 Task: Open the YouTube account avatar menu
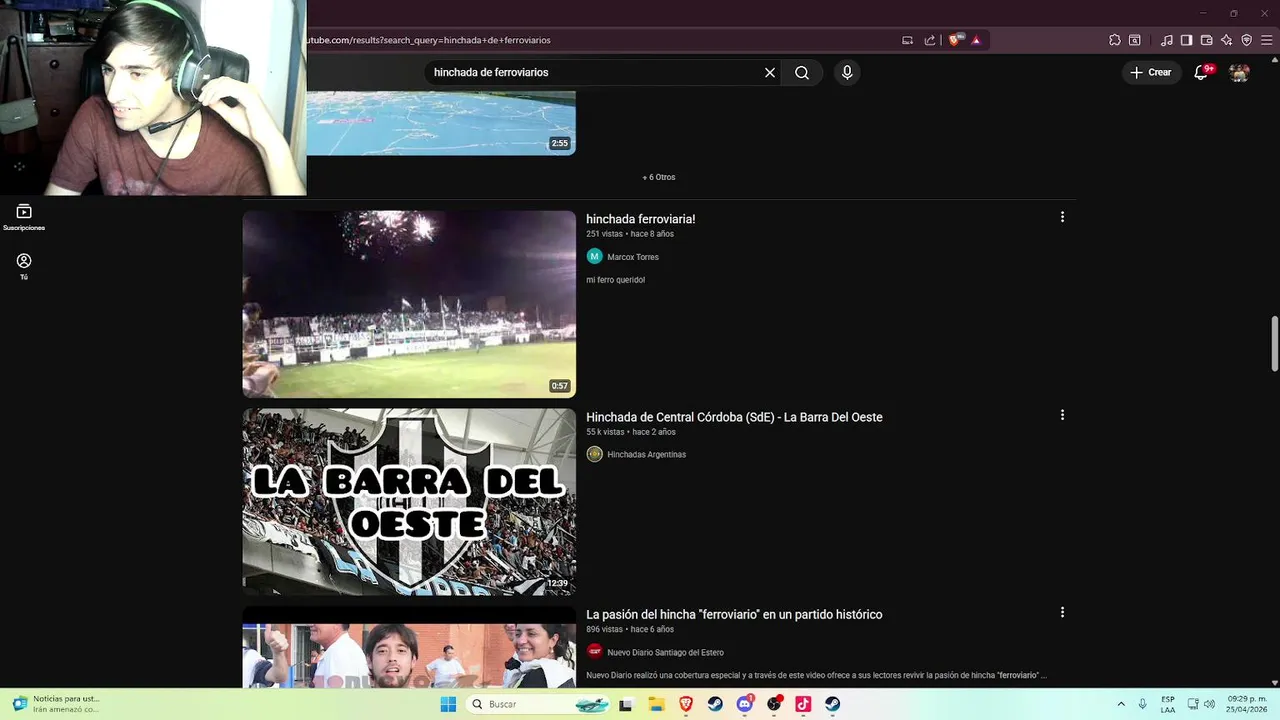point(1239,72)
